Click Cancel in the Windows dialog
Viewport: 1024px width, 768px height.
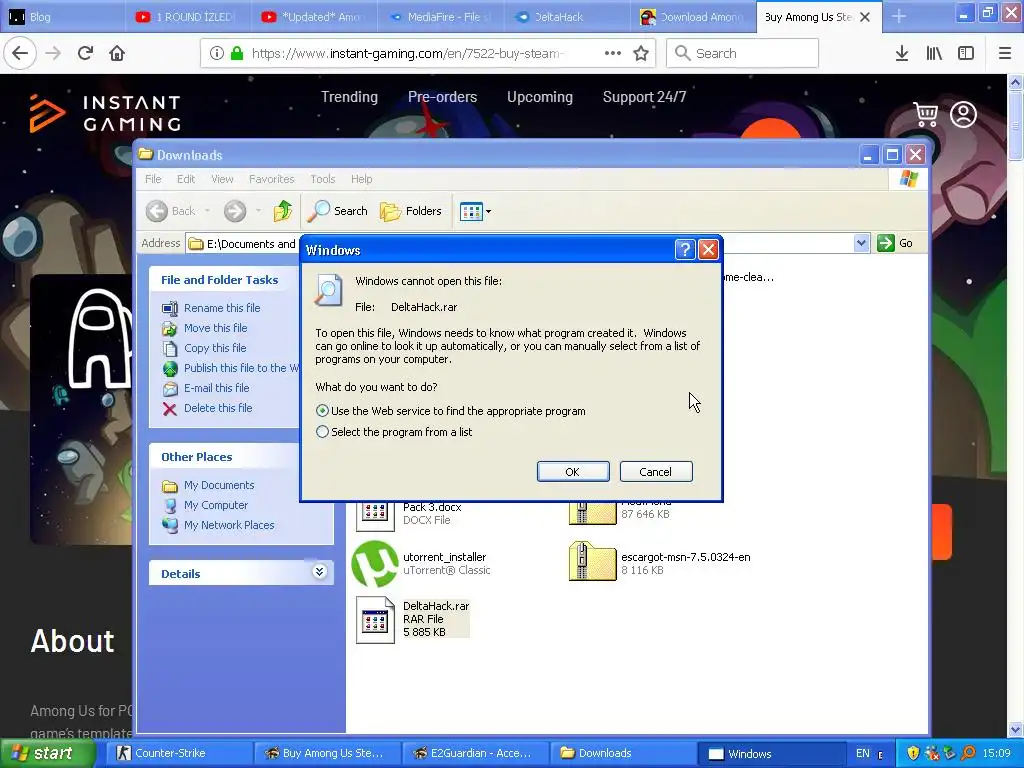656,472
